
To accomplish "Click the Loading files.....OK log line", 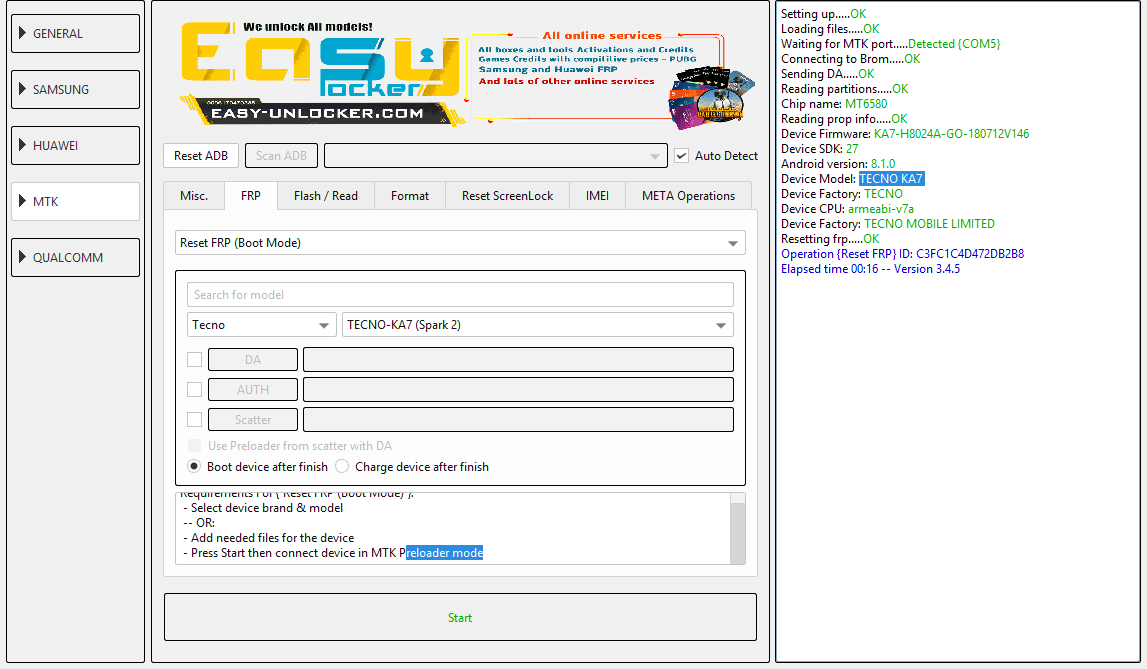I will (x=830, y=29).
